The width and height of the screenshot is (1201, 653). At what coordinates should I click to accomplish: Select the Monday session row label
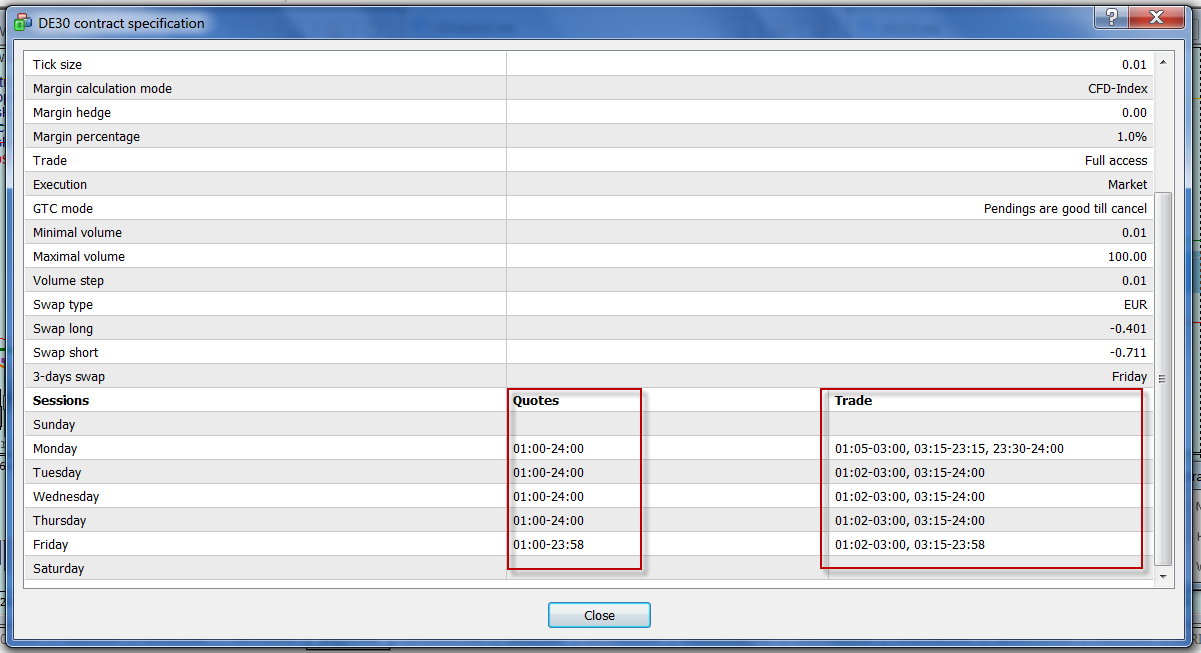pos(55,448)
